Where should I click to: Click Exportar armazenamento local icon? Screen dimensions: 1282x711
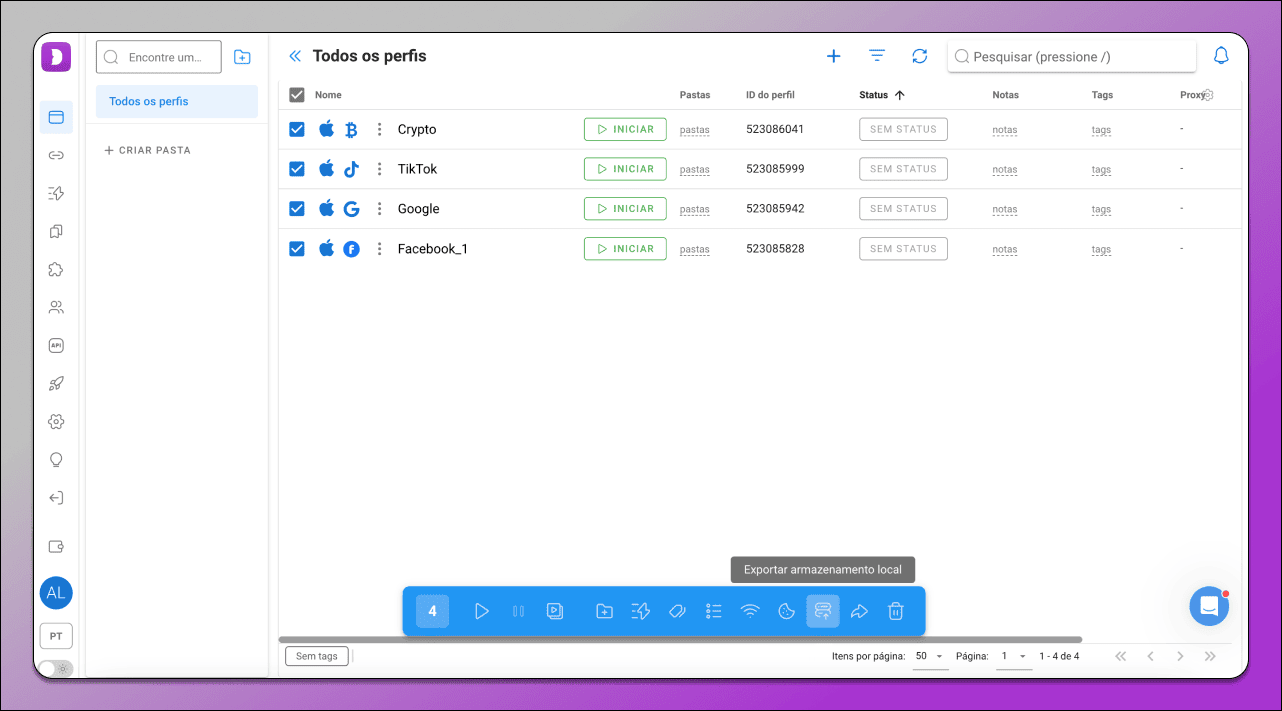pyautogui.click(x=823, y=611)
